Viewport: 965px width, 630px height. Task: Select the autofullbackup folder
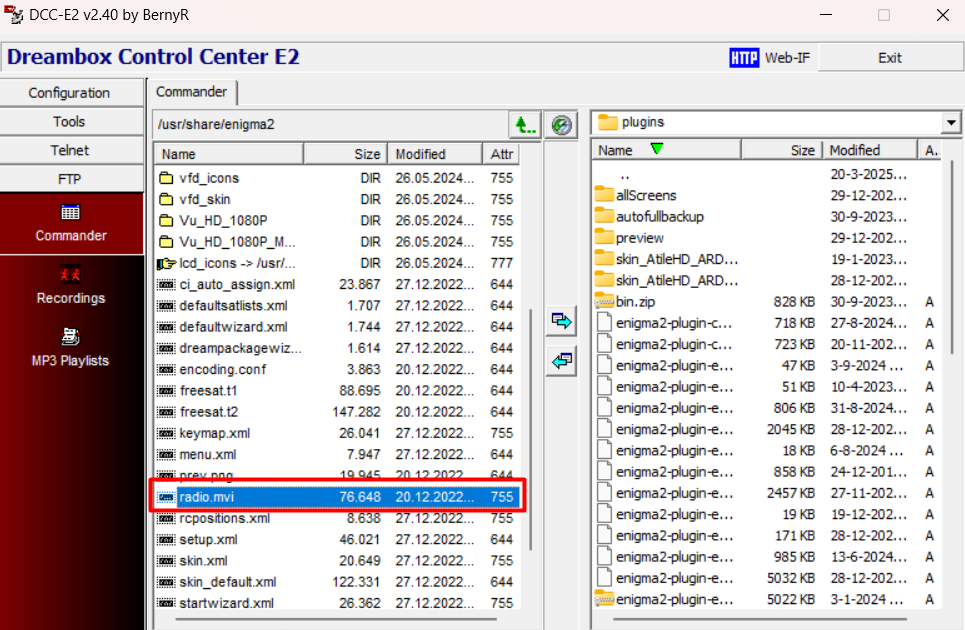click(x=659, y=216)
